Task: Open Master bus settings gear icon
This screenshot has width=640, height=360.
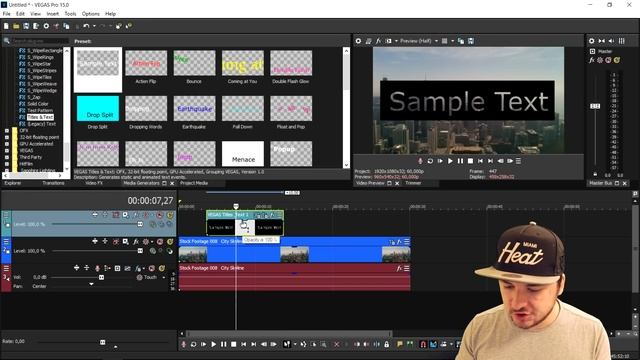Action: pos(591,41)
